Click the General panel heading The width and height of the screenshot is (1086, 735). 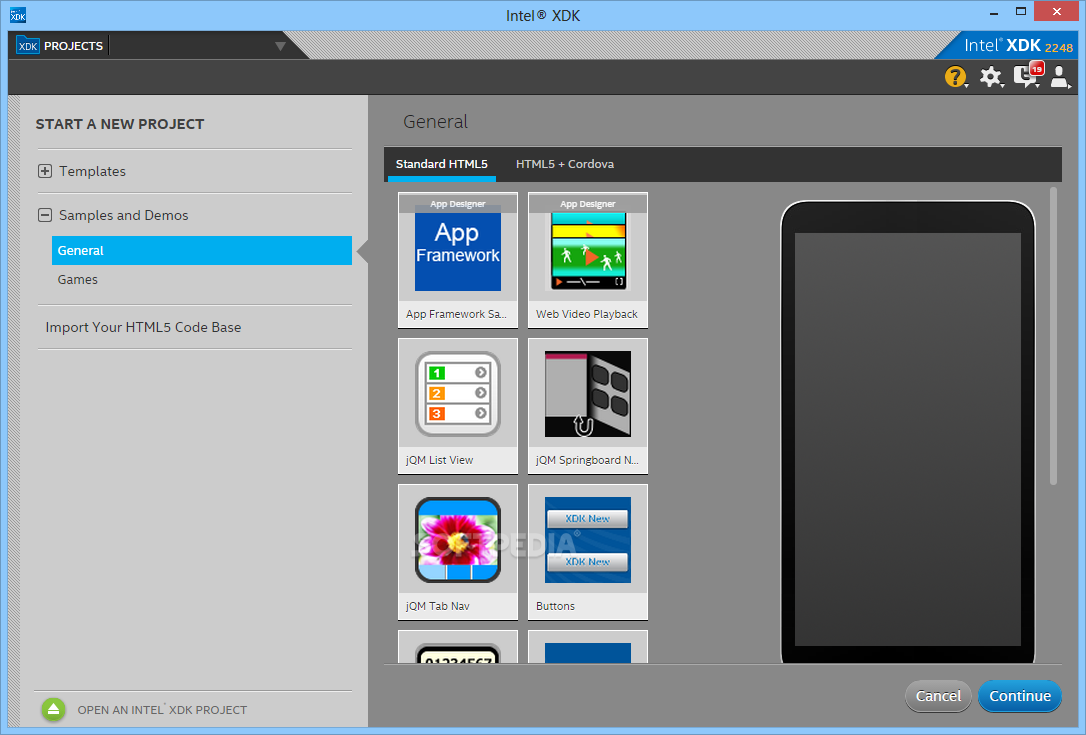[436, 122]
